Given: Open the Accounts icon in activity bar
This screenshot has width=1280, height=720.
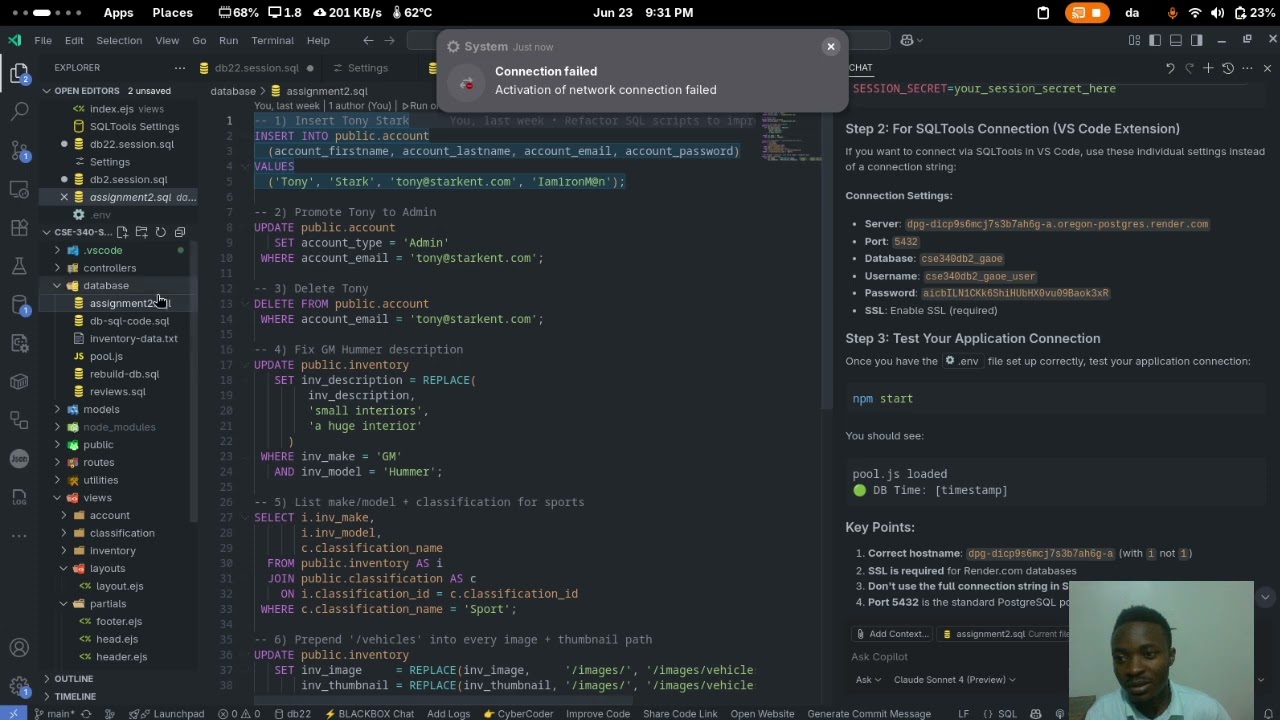Looking at the screenshot, I should (19, 648).
